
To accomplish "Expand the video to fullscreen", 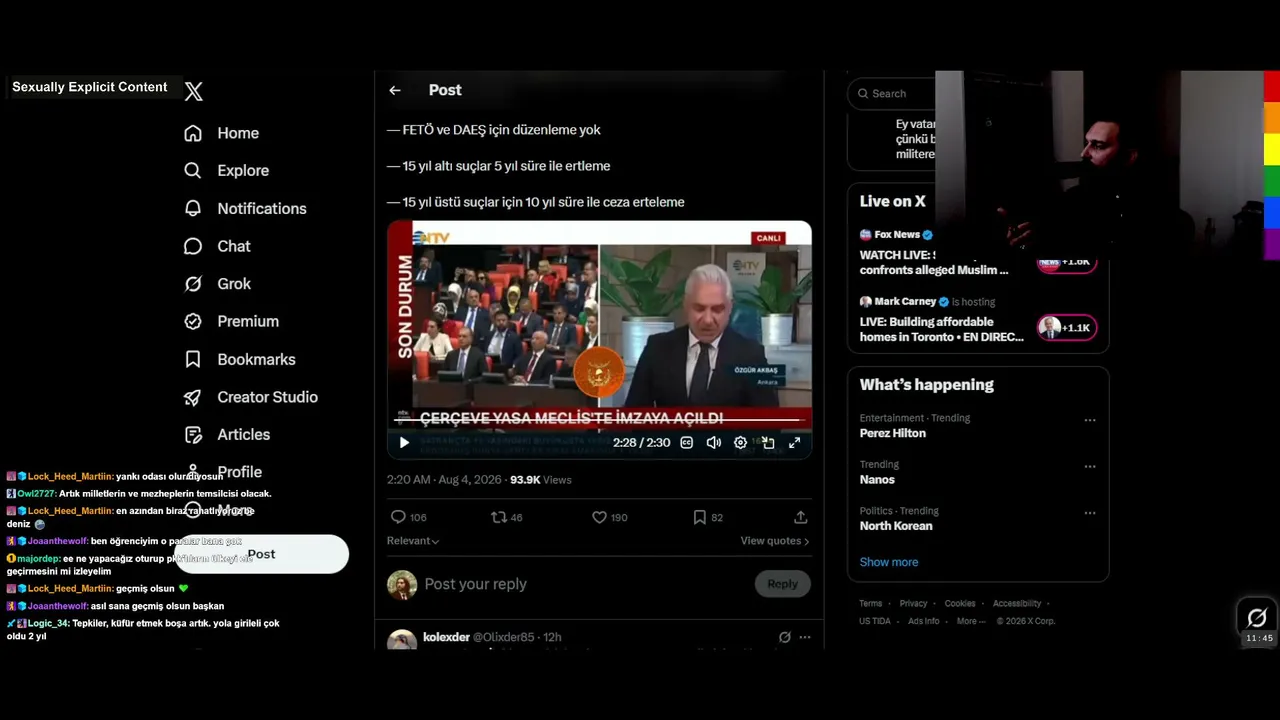I will point(795,442).
